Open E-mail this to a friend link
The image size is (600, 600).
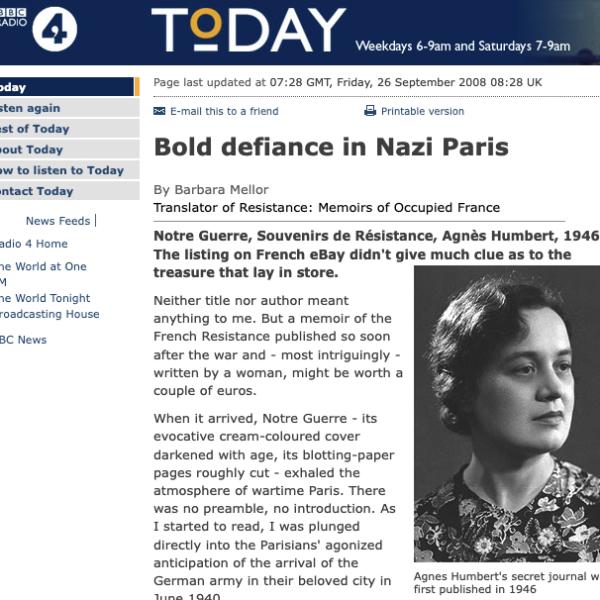224,111
